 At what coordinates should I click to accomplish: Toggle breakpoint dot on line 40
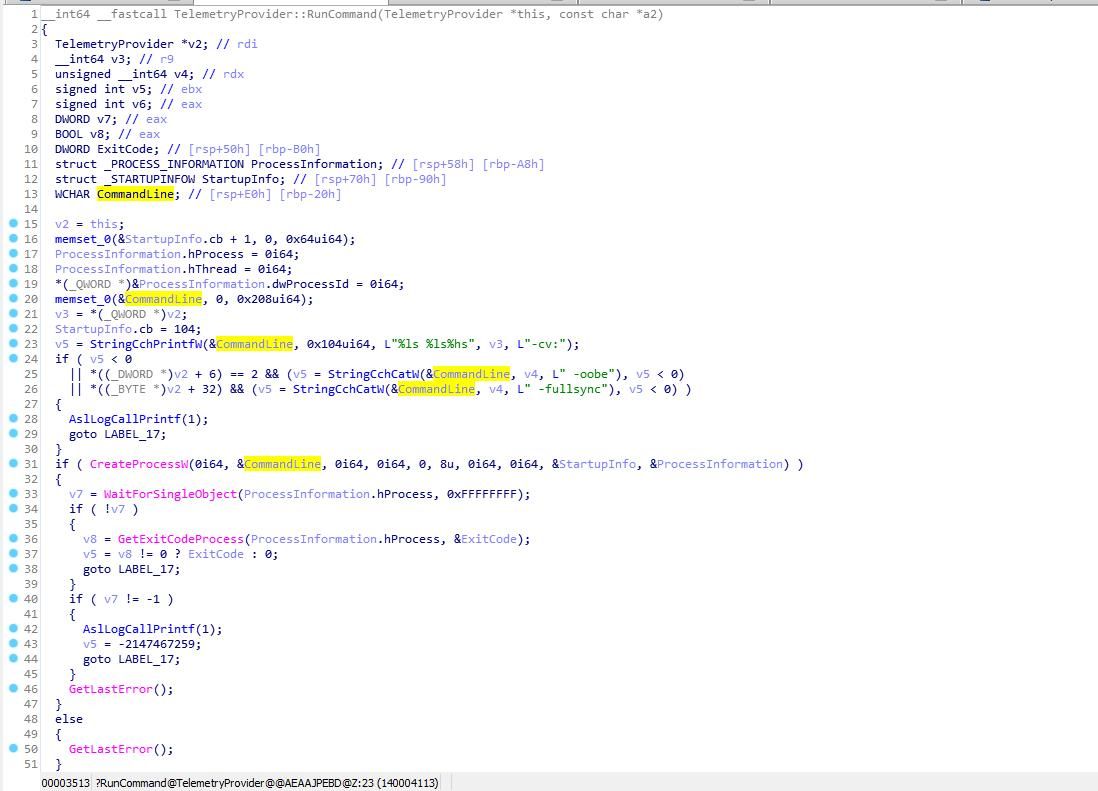tap(13, 598)
